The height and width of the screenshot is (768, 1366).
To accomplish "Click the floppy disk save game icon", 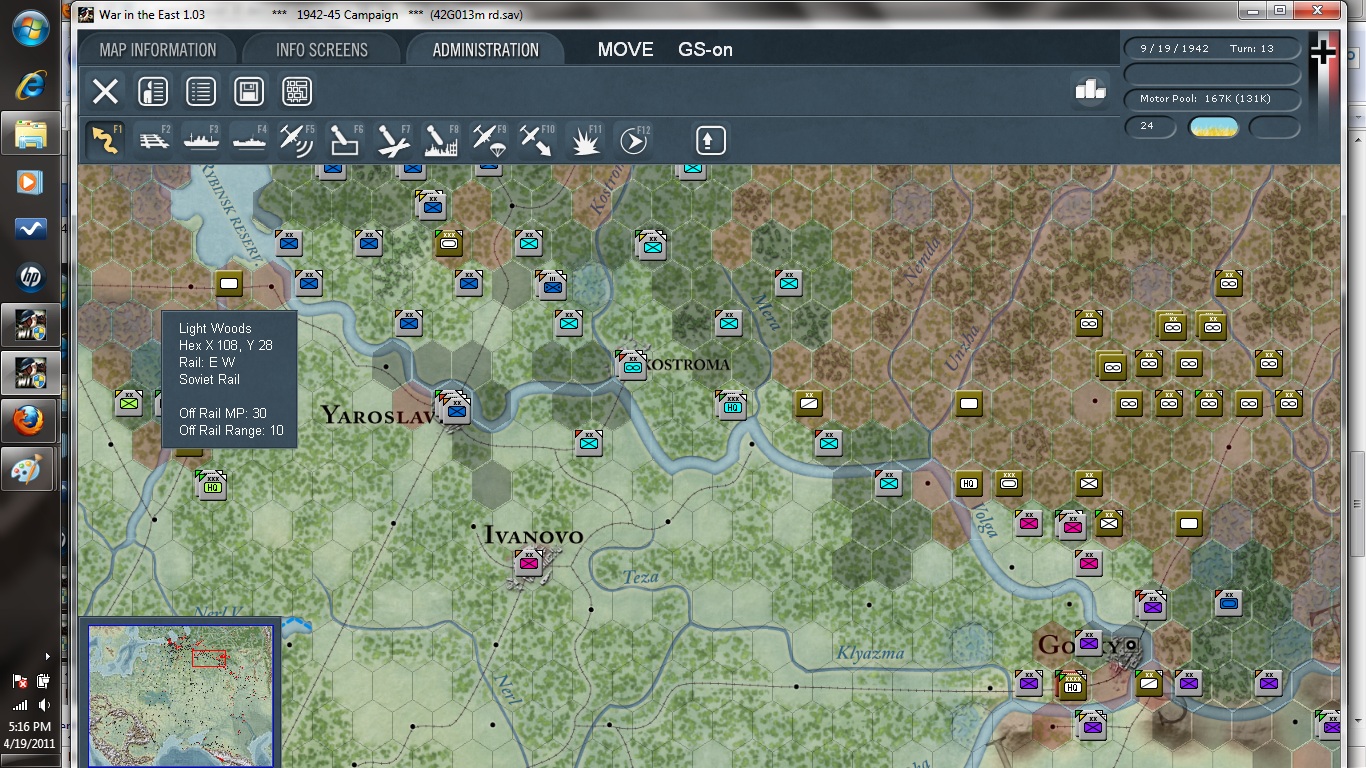I will tap(249, 92).
